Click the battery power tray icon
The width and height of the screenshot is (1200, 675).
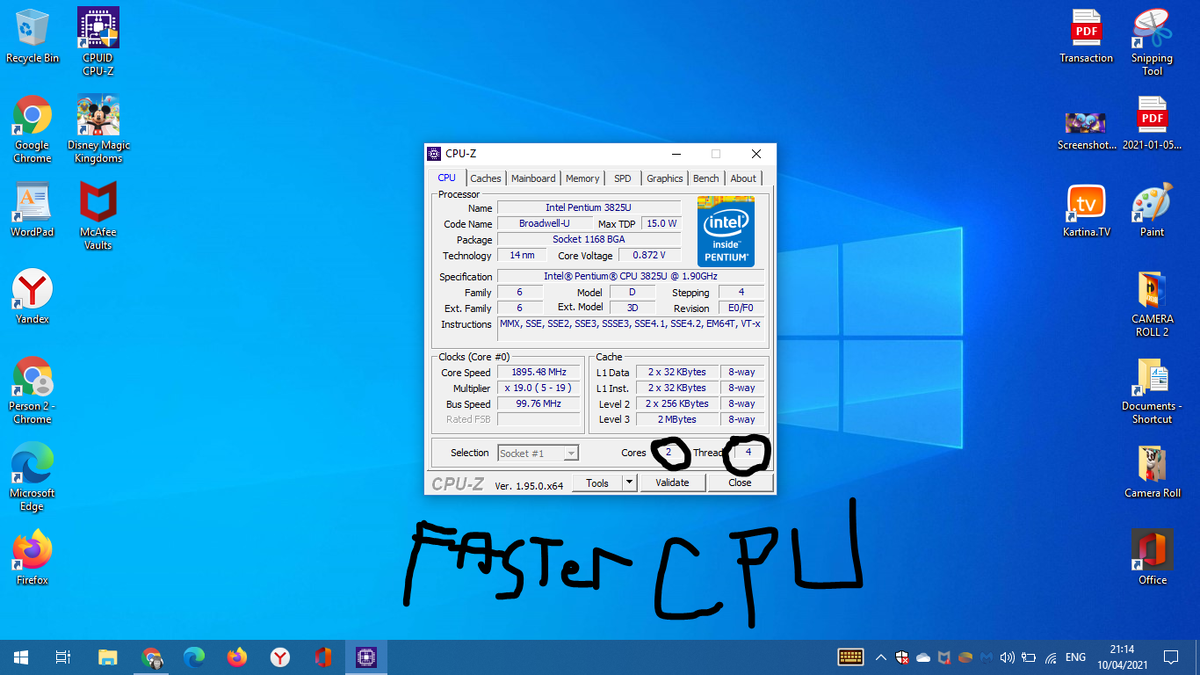(1028, 657)
